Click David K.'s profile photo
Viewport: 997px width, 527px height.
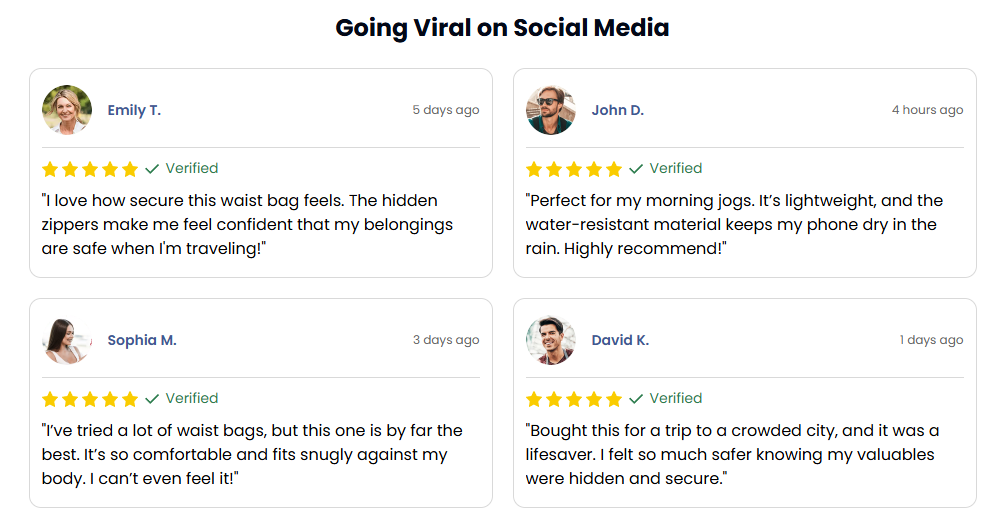[551, 340]
